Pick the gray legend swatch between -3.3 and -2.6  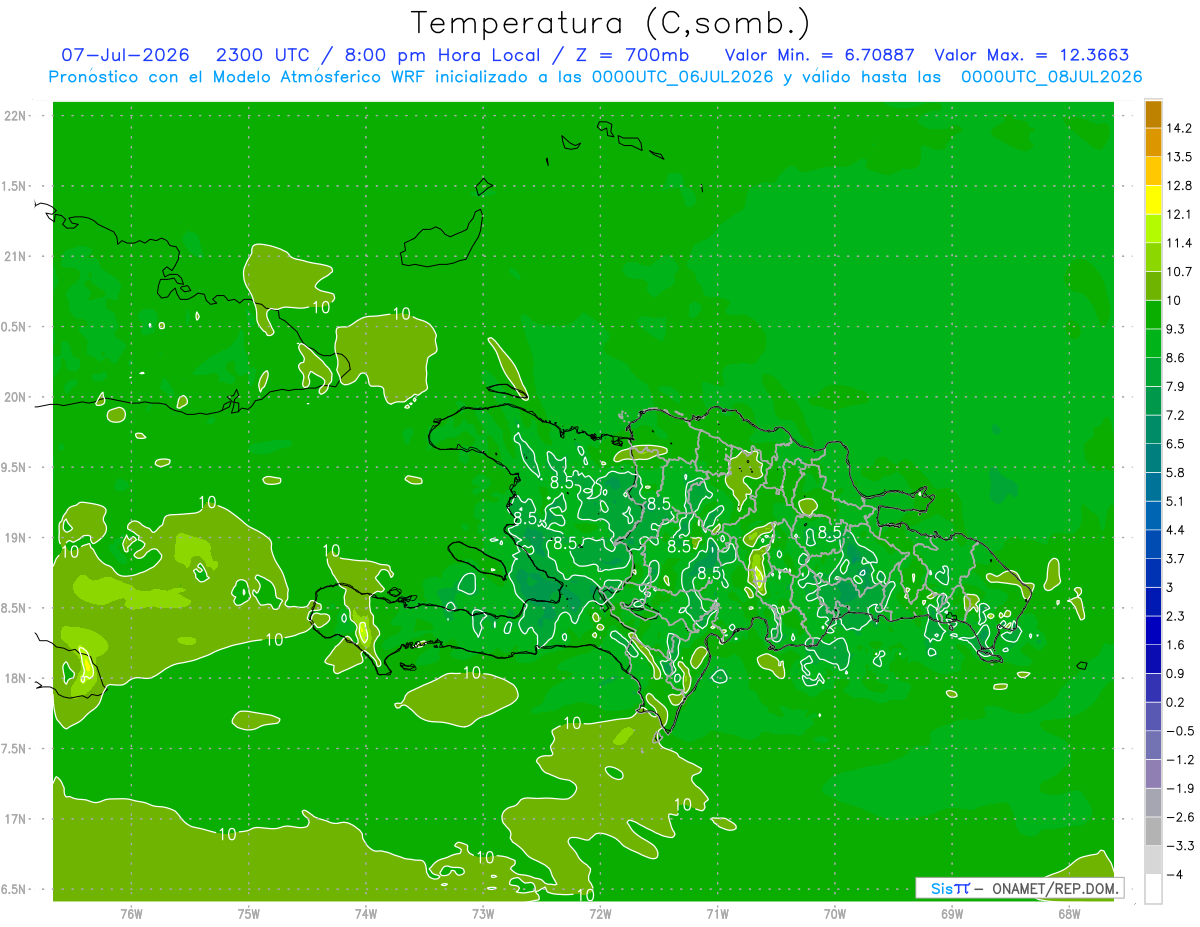[x=1153, y=832]
